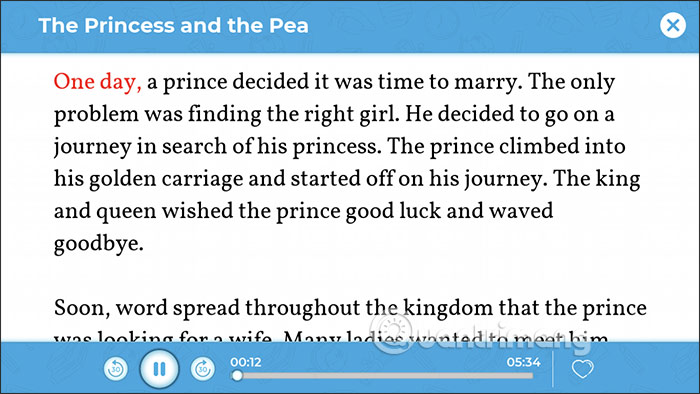Skip forward 30 seconds in narration
Image resolution: width=700 pixels, height=394 pixels.
(x=203, y=369)
